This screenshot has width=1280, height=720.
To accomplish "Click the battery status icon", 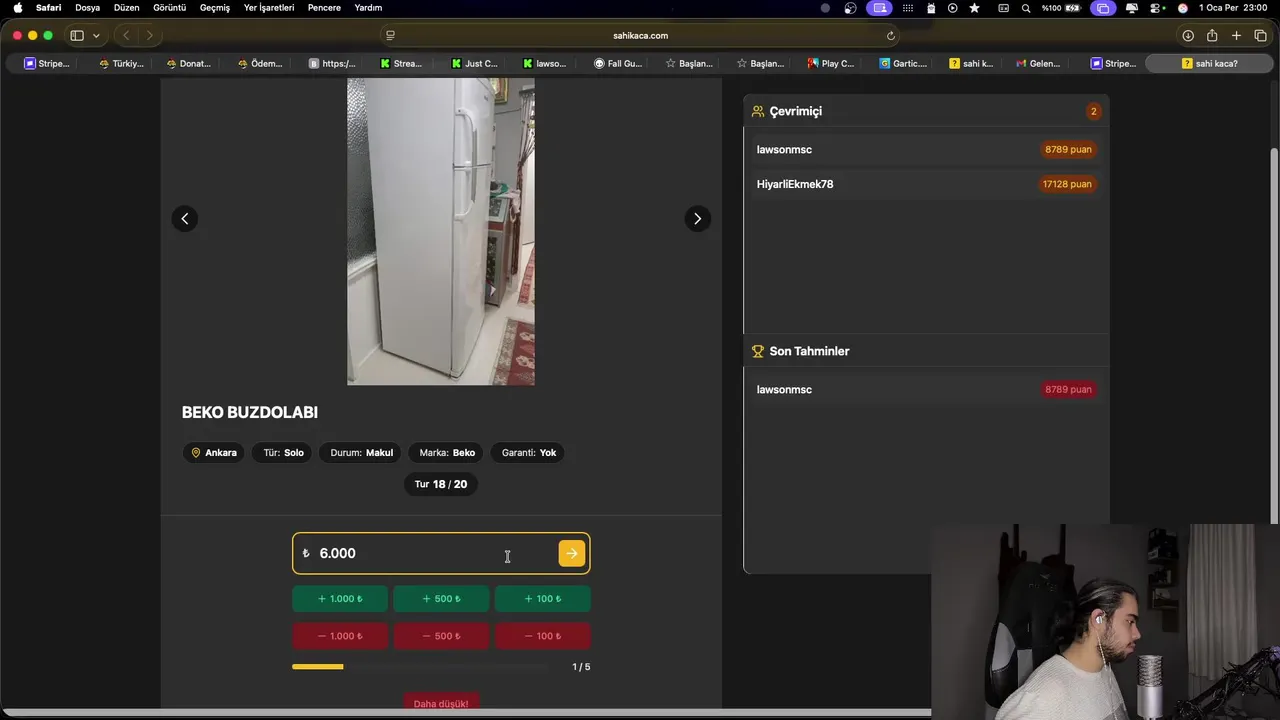I will click(1075, 7).
